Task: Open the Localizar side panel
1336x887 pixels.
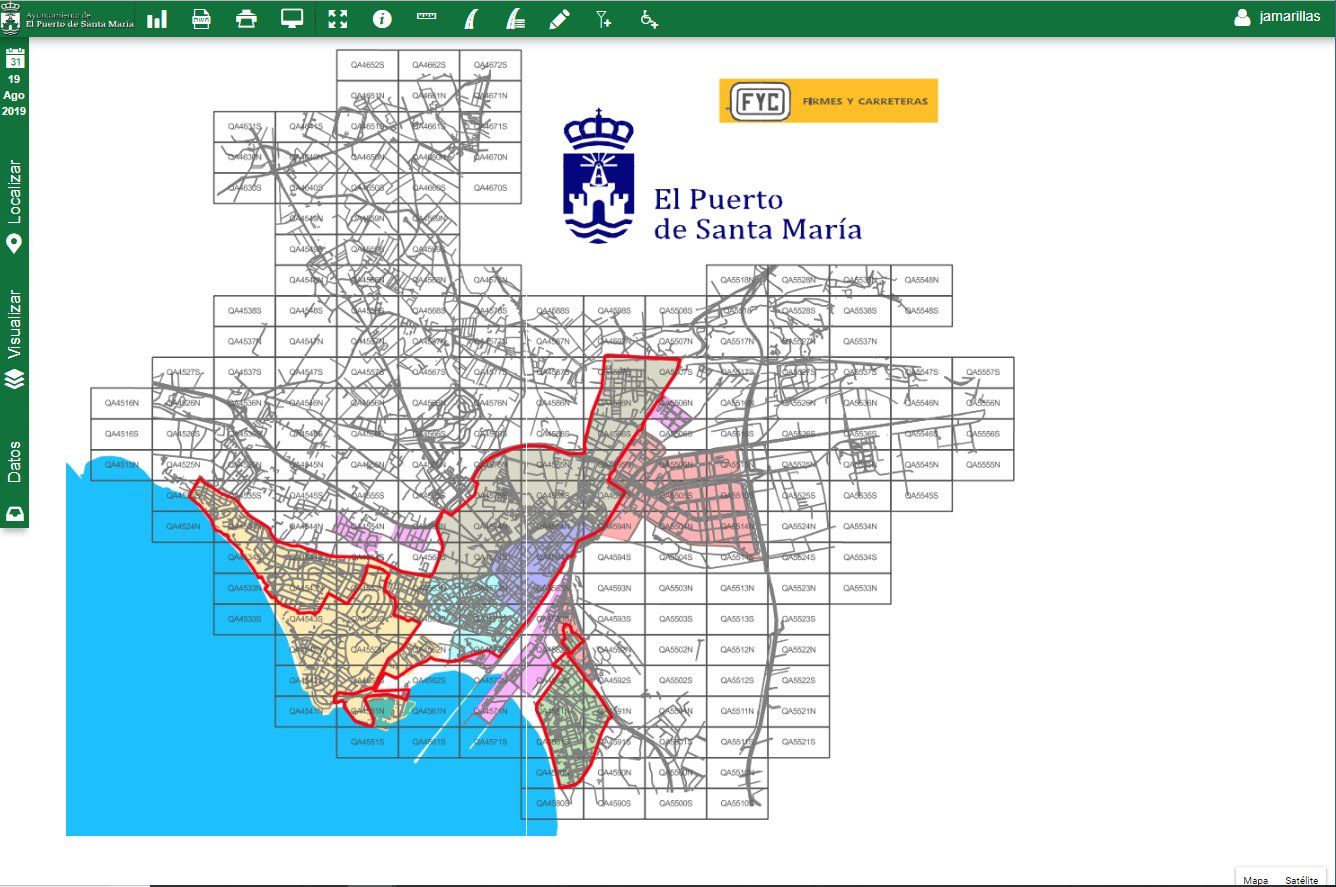Action: click(x=14, y=206)
